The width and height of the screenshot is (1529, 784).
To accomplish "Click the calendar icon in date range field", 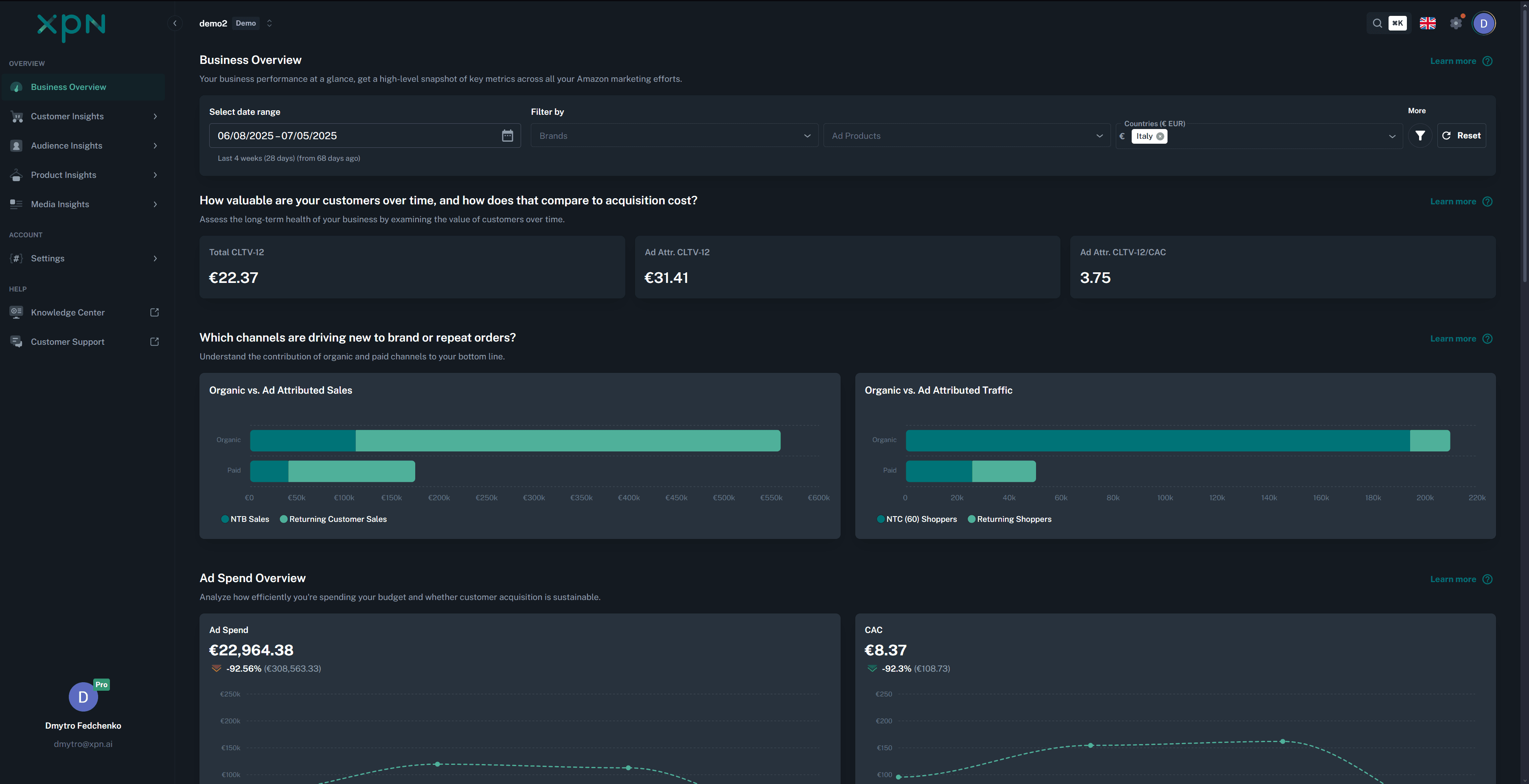I will point(507,136).
